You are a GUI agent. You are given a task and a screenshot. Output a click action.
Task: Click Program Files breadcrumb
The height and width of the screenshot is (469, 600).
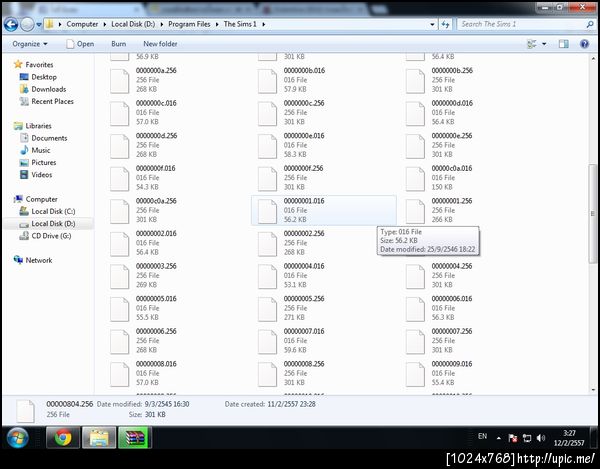point(189,24)
